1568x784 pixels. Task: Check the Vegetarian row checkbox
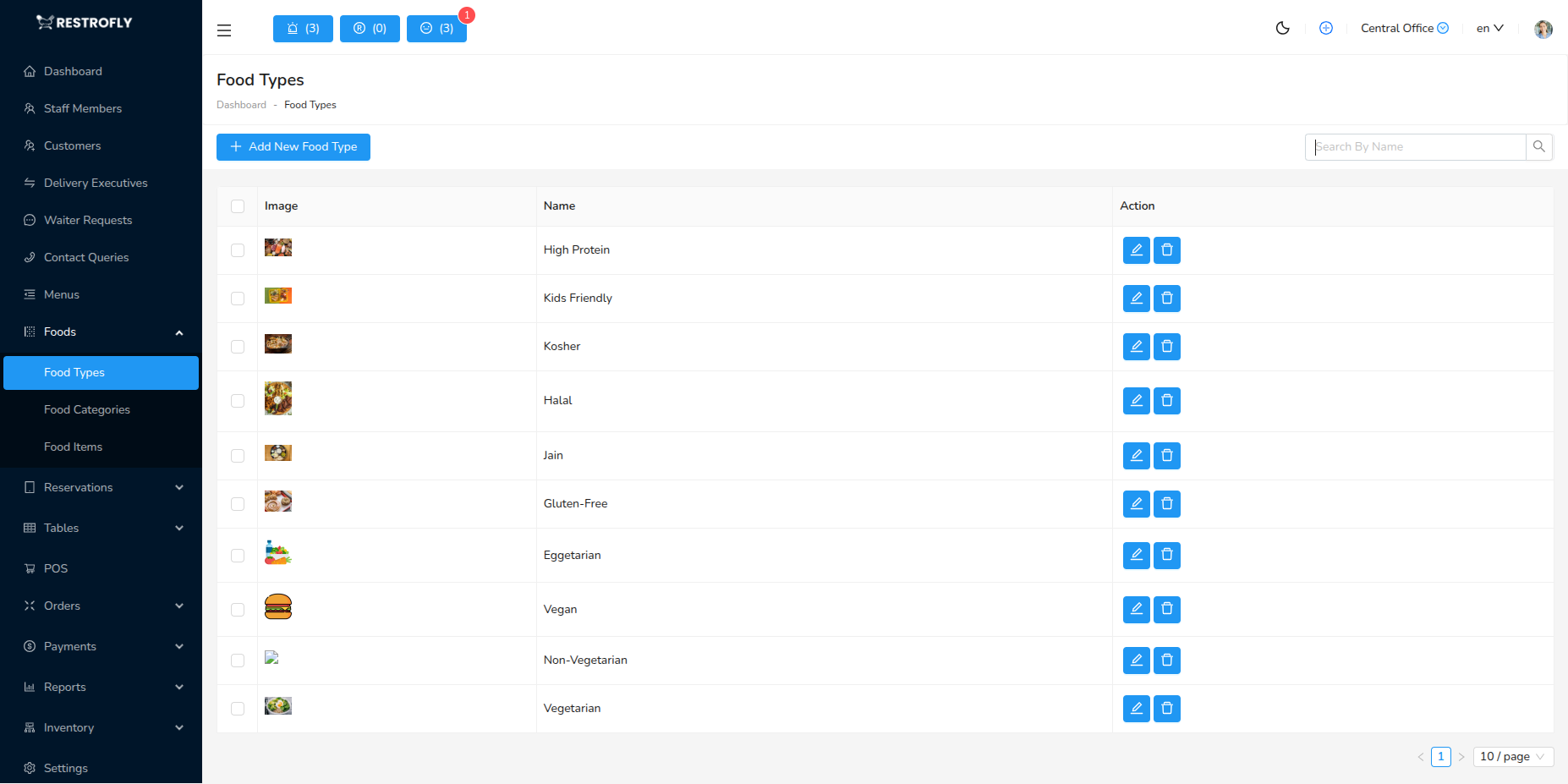[238, 709]
